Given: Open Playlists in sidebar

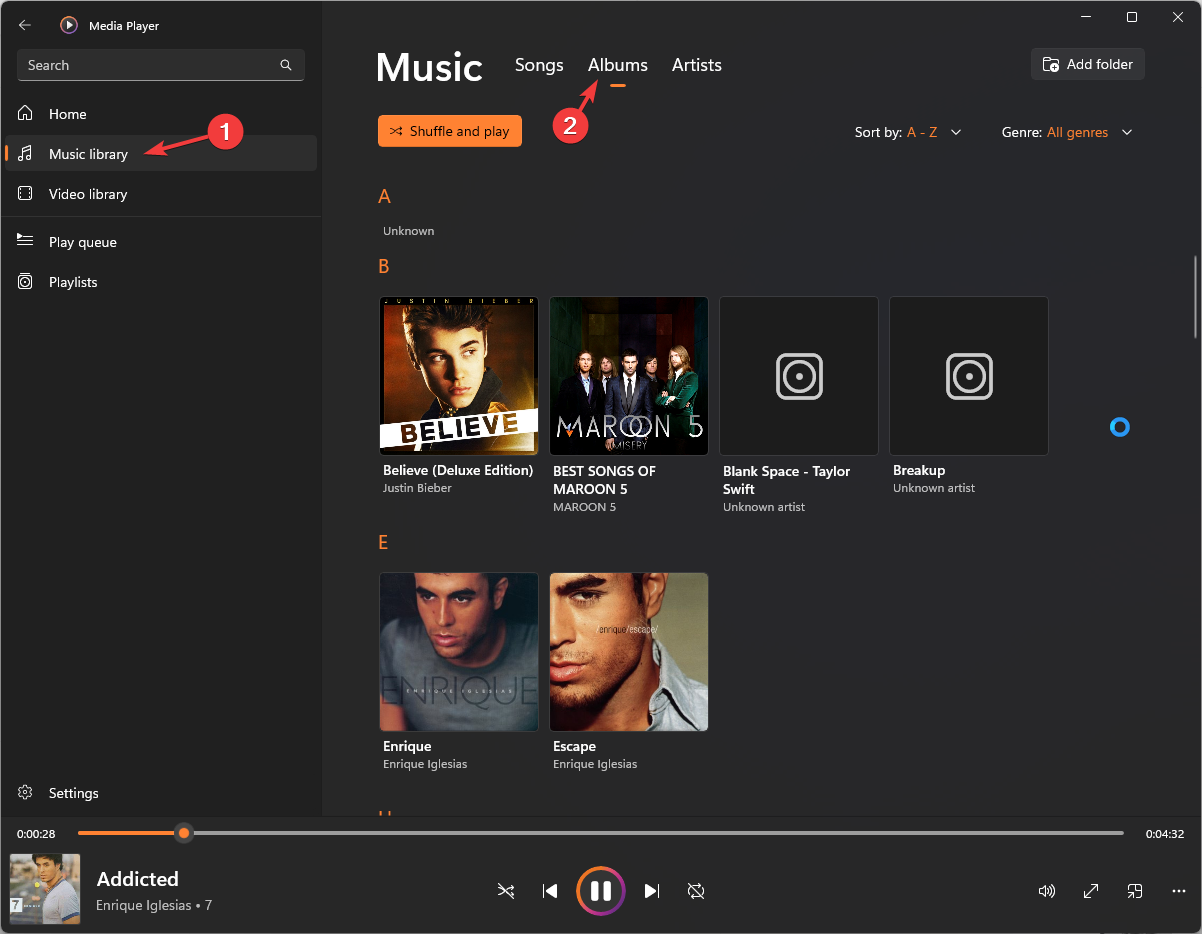Looking at the screenshot, I should (x=161, y=282).
